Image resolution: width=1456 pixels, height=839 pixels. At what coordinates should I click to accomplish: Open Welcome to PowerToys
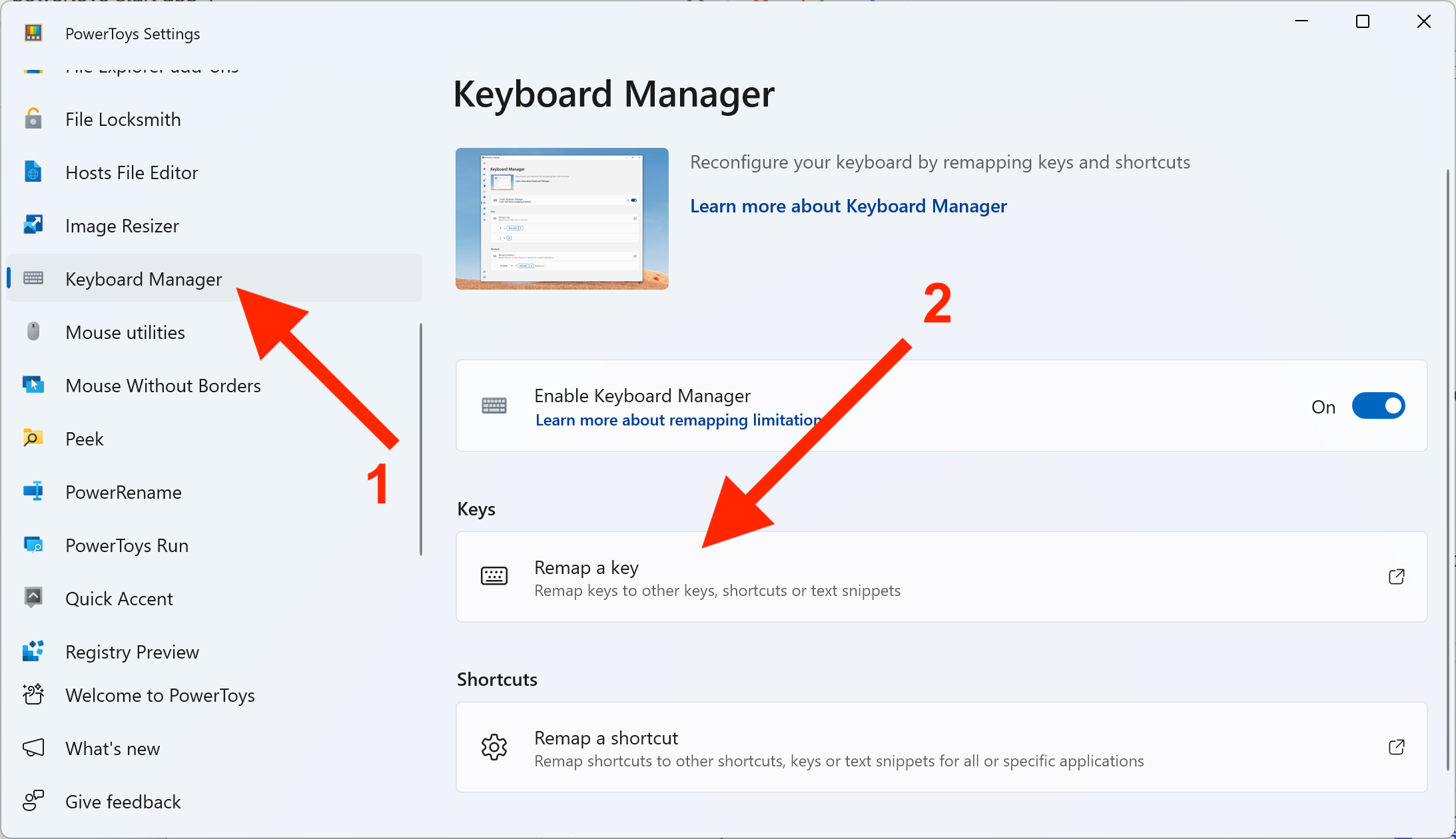click(214, 695)
